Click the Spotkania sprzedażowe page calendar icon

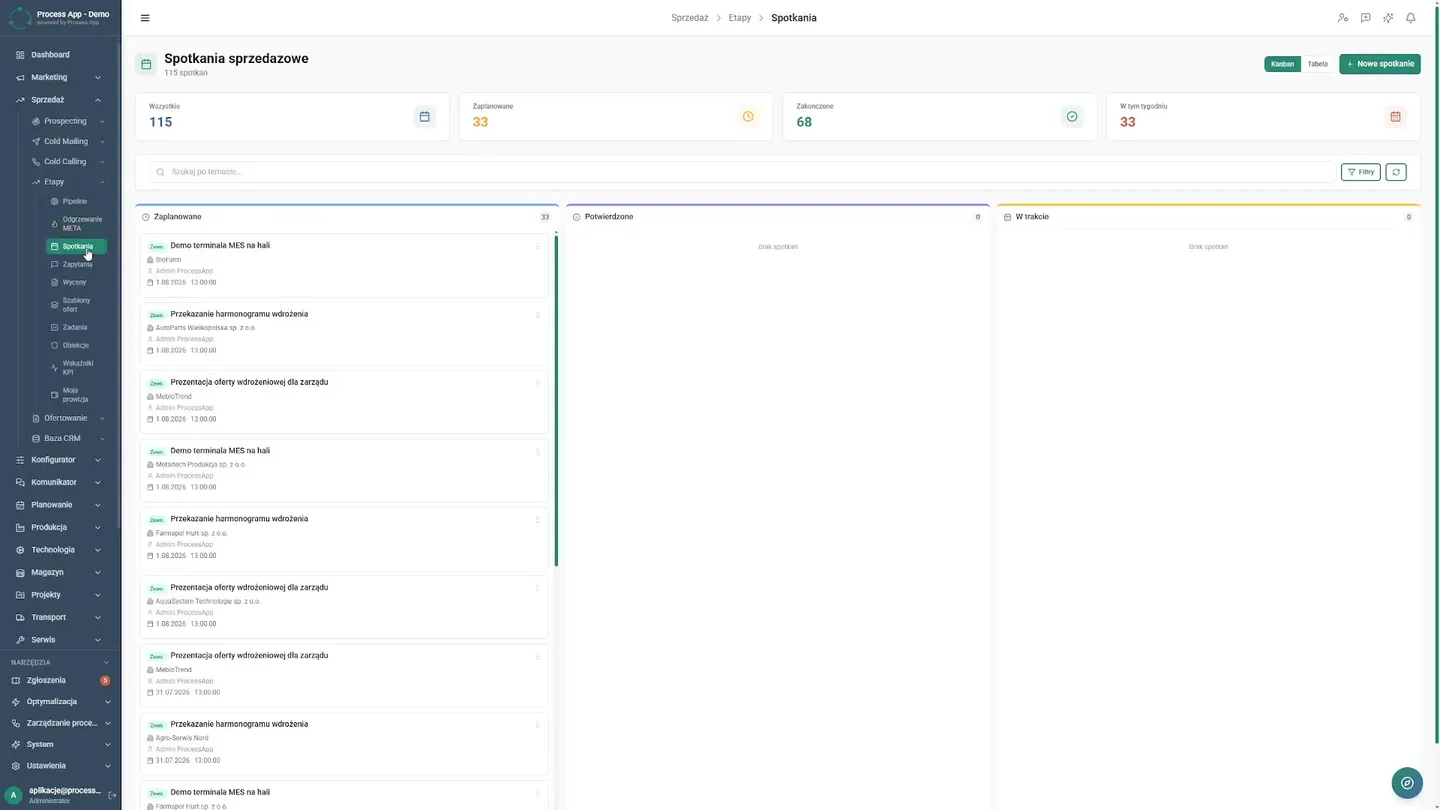[146, 64]
